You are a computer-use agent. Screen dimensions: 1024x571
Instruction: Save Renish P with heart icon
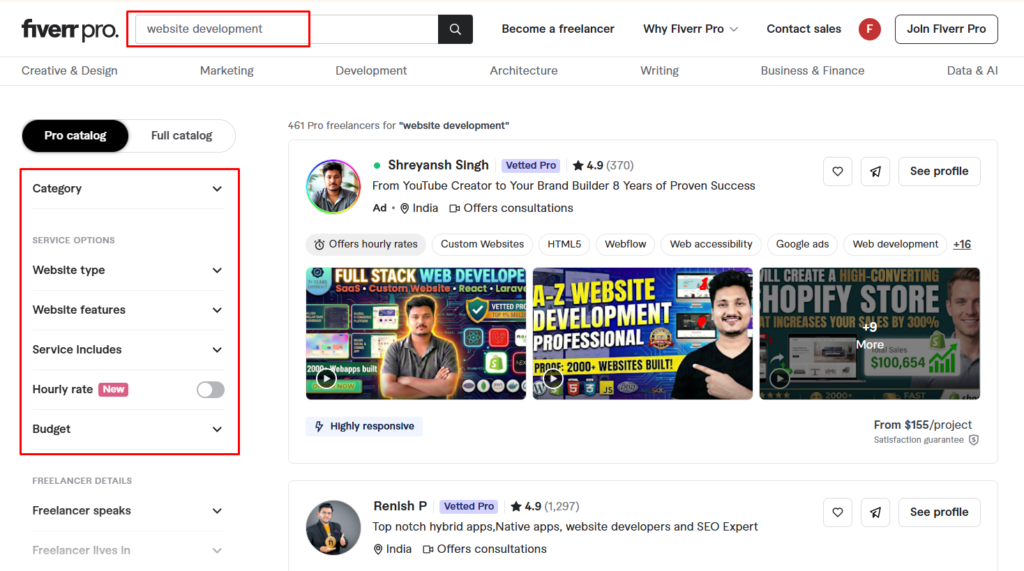pos(837,512)
